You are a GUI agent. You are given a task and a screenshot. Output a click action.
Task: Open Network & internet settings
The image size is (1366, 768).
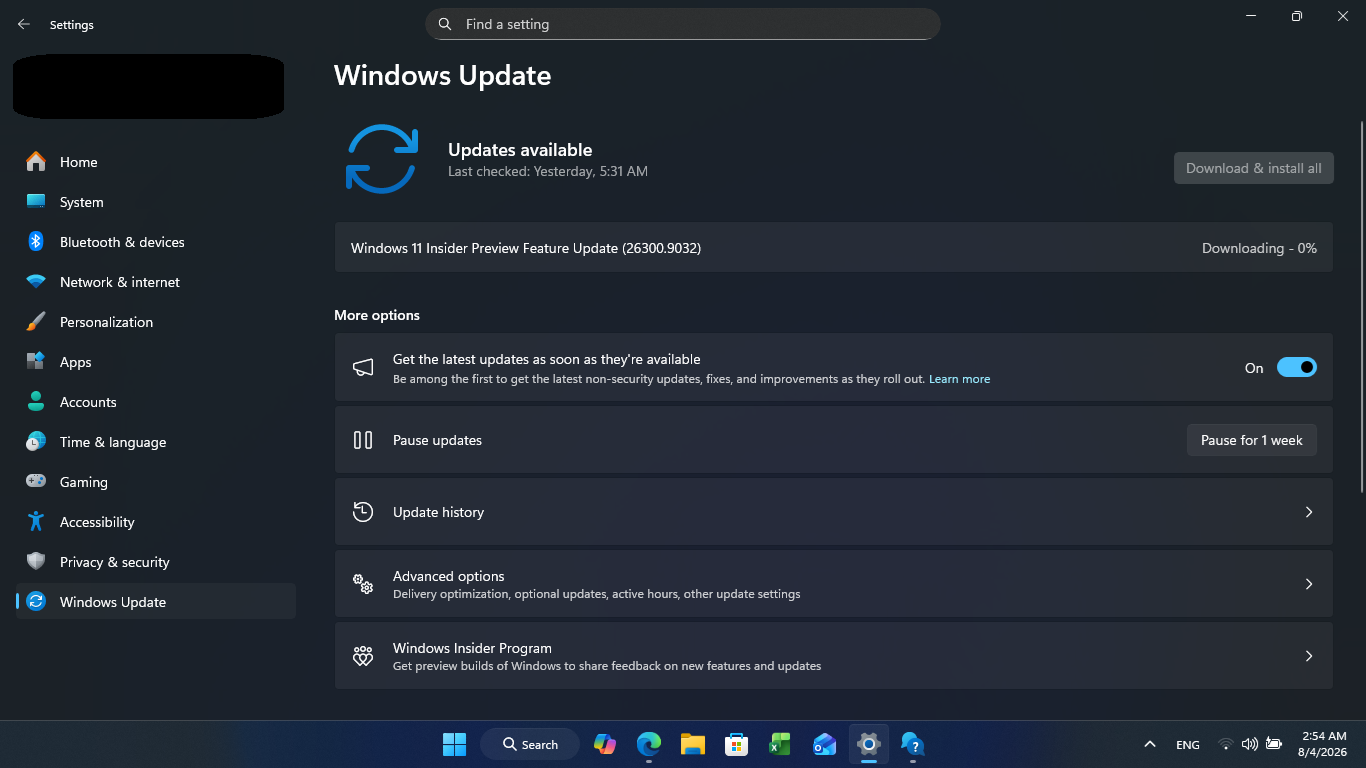pyautogui.click(x=156, y=282)
